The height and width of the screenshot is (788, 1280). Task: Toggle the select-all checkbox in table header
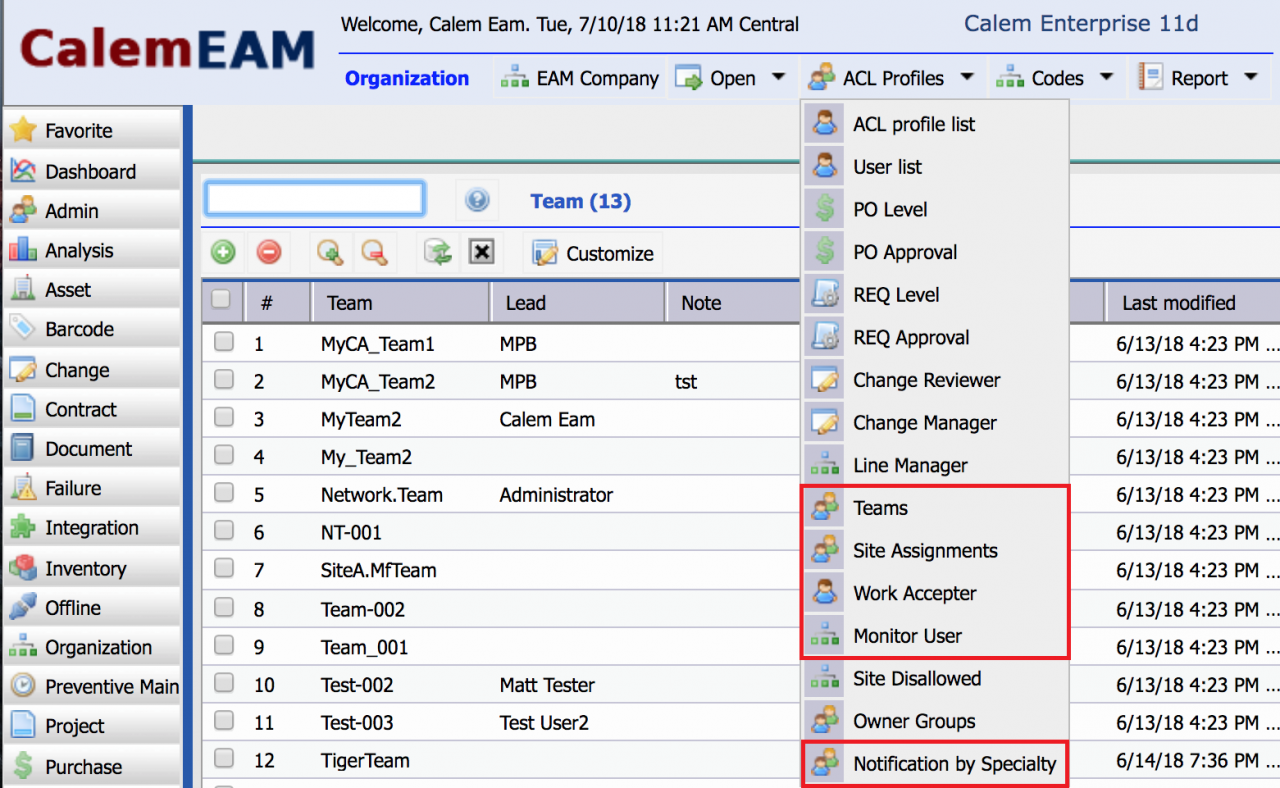222,300
